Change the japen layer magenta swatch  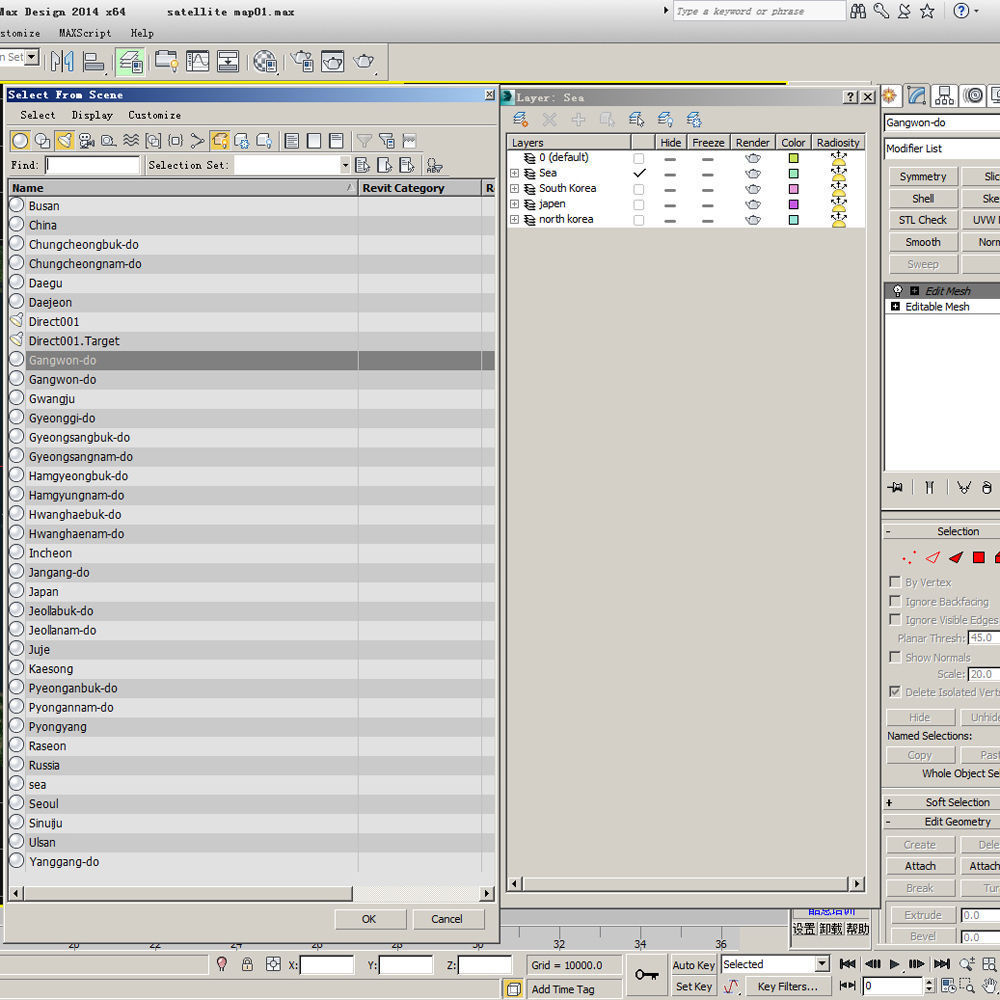(x=793, y=204)
